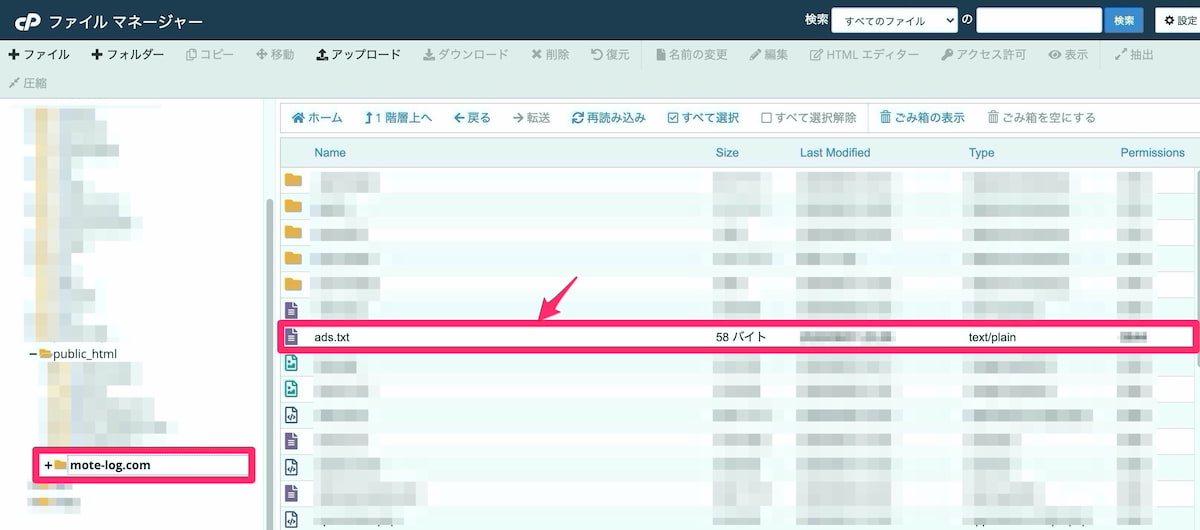Click すべて選択解除 to deselect all
This screenshot has height=530, width=1200.
(x=767, y=118)
